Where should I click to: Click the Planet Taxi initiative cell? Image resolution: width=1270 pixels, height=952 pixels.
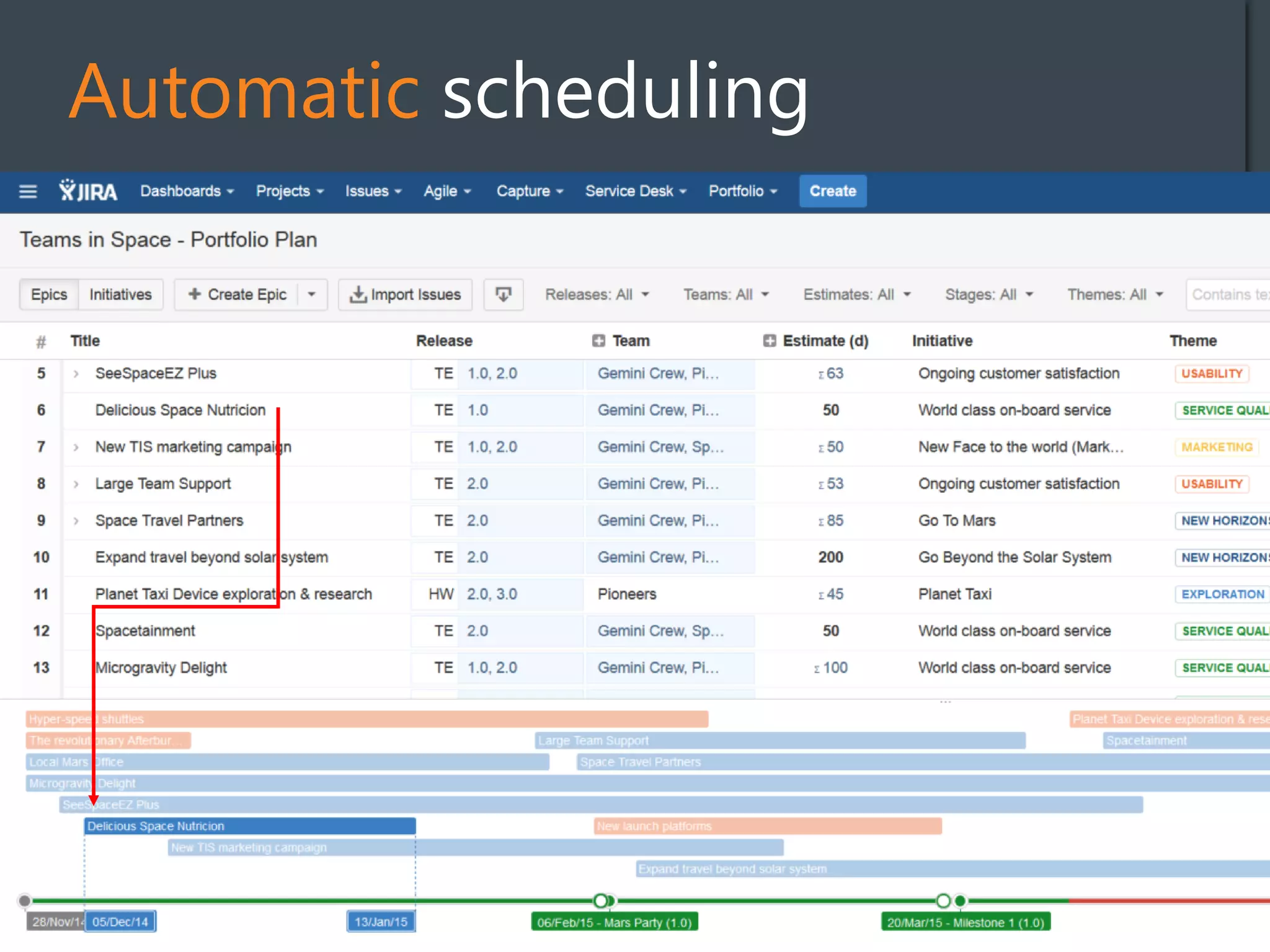pyautogui.click(x=955, y=594)
